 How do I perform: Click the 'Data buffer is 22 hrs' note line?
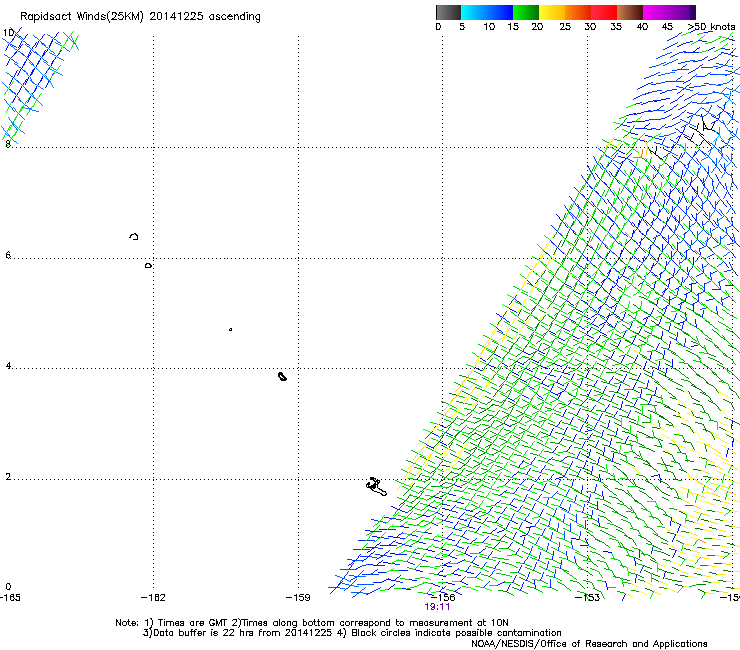pos(352,633)
